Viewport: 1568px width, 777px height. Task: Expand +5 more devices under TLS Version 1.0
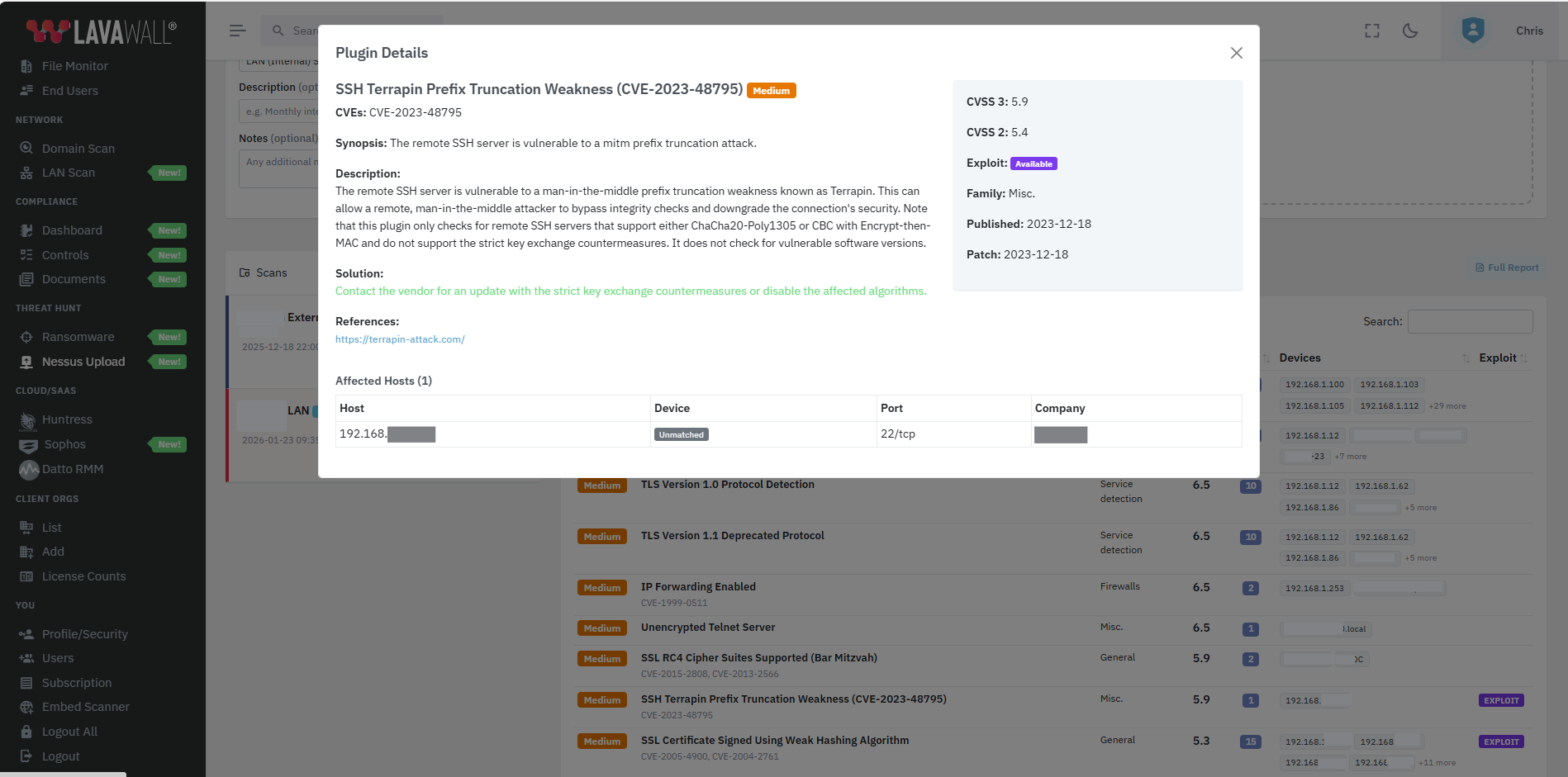coord(1421,507)
